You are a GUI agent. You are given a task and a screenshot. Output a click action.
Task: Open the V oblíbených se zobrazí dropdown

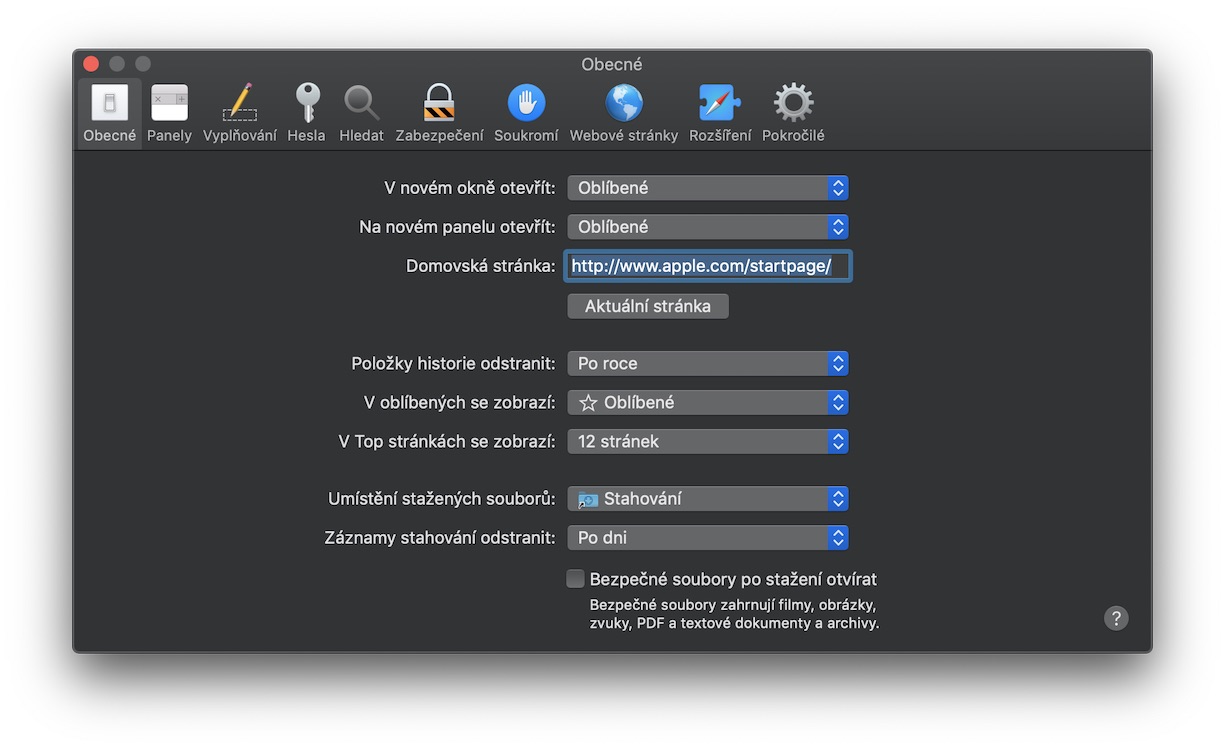[708, 402]
